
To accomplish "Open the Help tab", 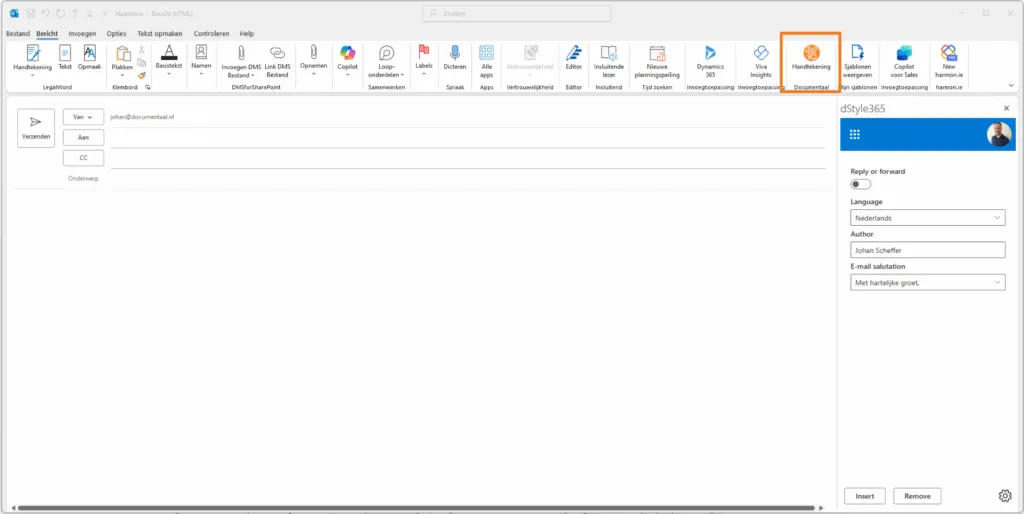I will click(x=247, y=33).
